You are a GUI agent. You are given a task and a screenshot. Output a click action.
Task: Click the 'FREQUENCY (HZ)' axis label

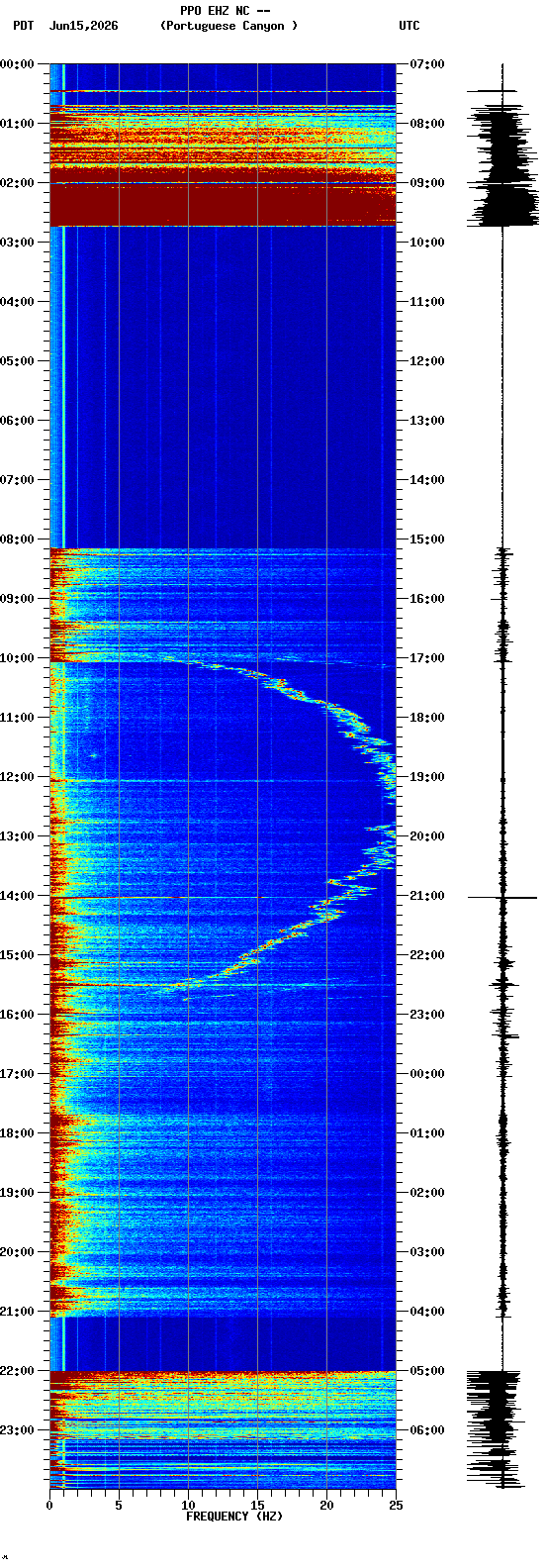coord(234,1517)
